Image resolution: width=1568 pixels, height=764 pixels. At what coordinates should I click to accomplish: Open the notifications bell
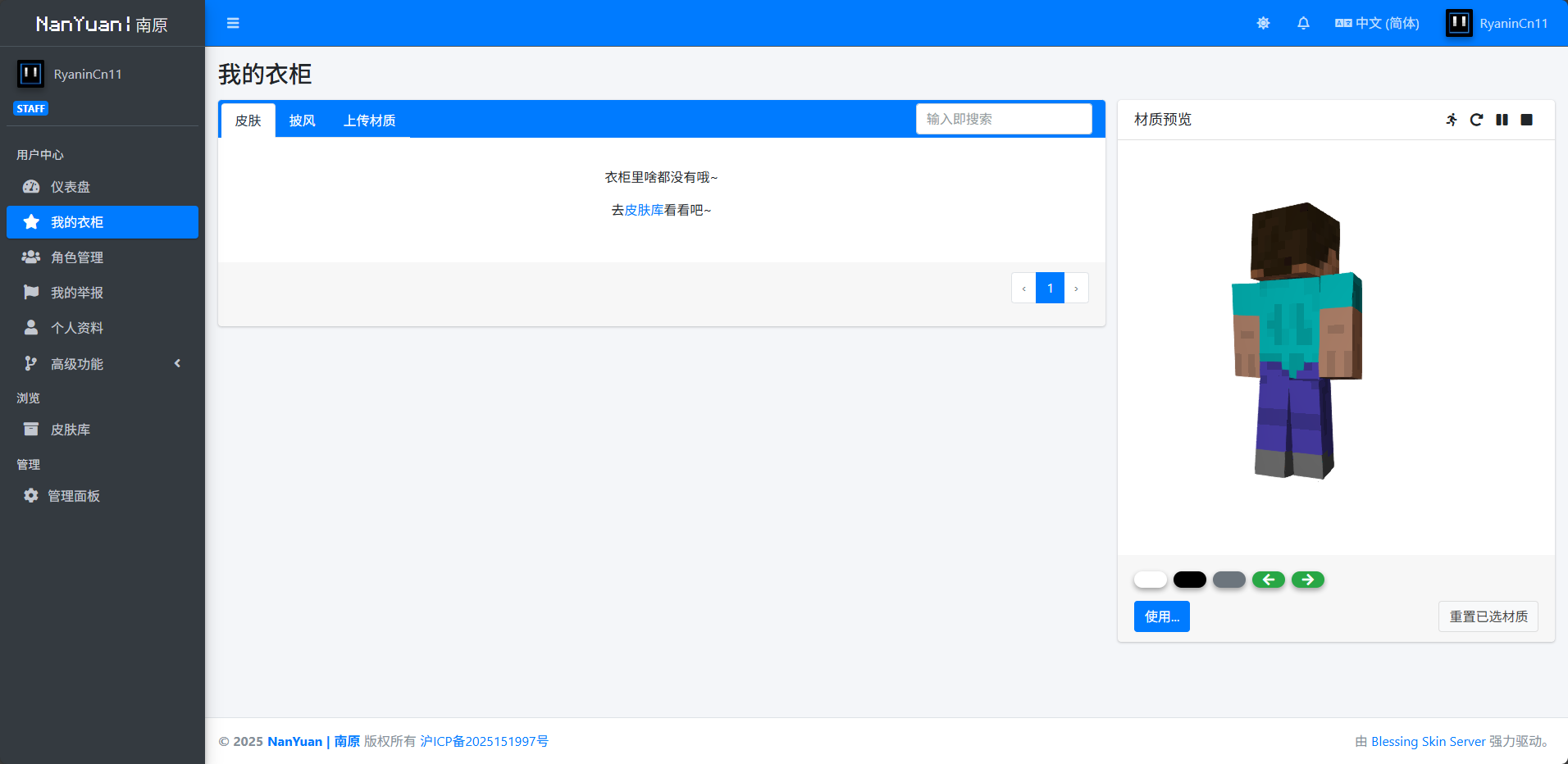1303,23
